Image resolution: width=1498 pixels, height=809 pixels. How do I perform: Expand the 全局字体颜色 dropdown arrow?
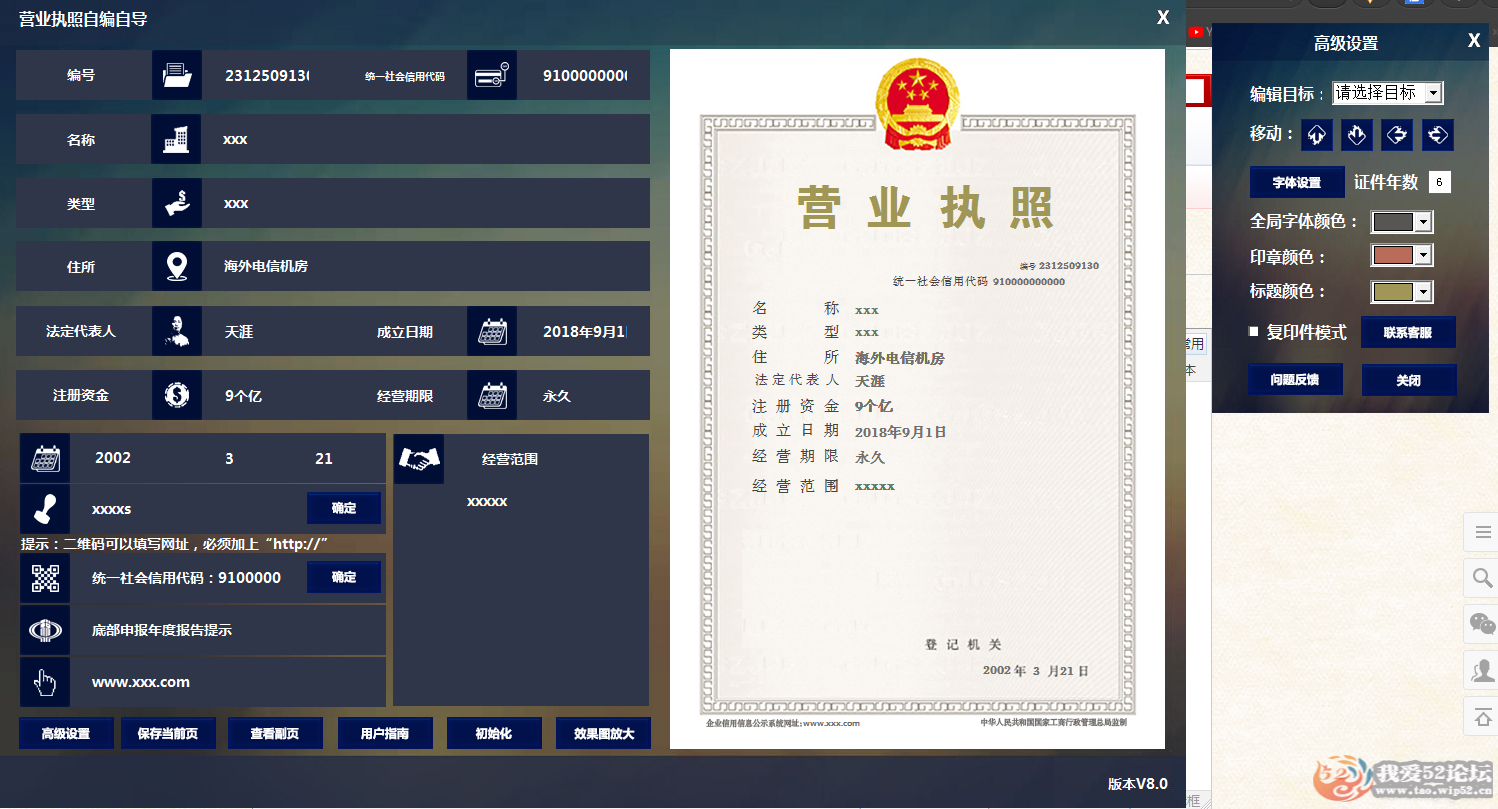pyautogui.click(x=1424, y=222)
